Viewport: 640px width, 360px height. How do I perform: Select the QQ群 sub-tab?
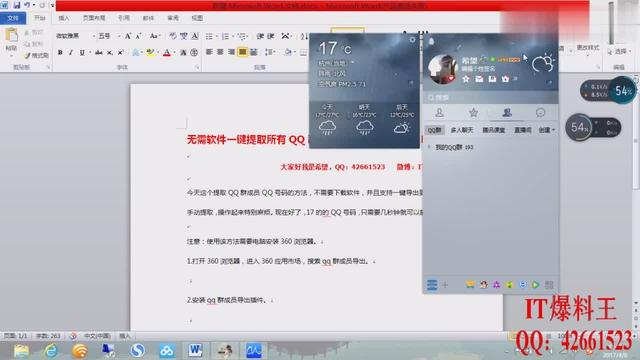[x=434, y=130]
